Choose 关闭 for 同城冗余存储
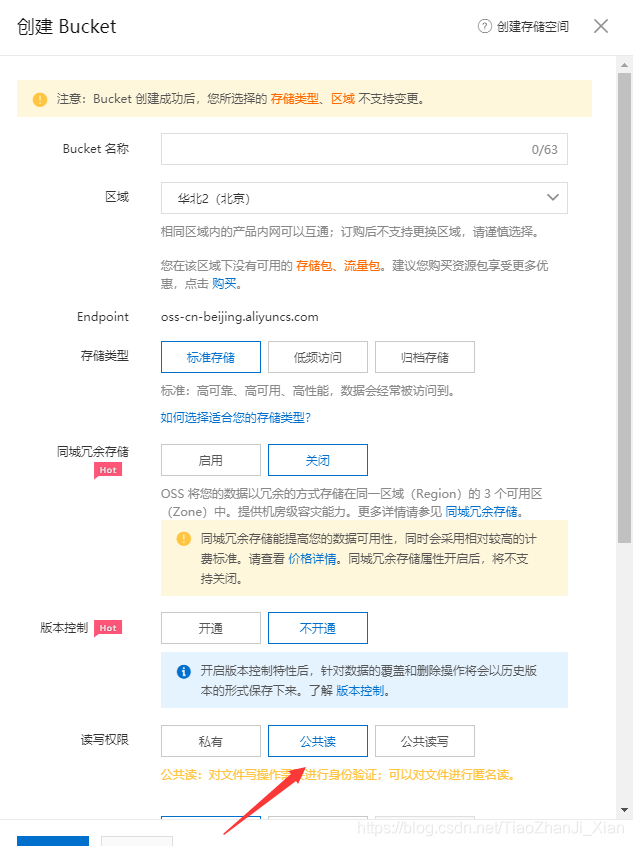Screen dimensions: 633x846 point(318,460)
